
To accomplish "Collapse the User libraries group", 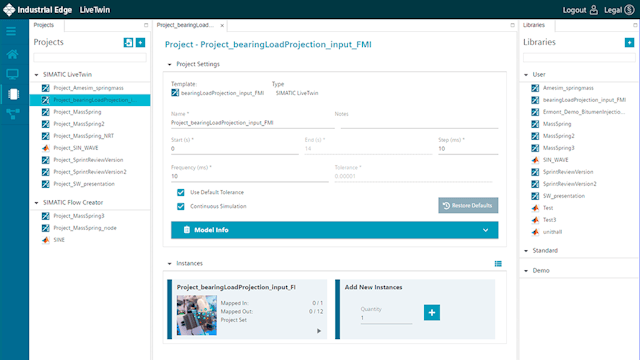I will tap(526, 75).
